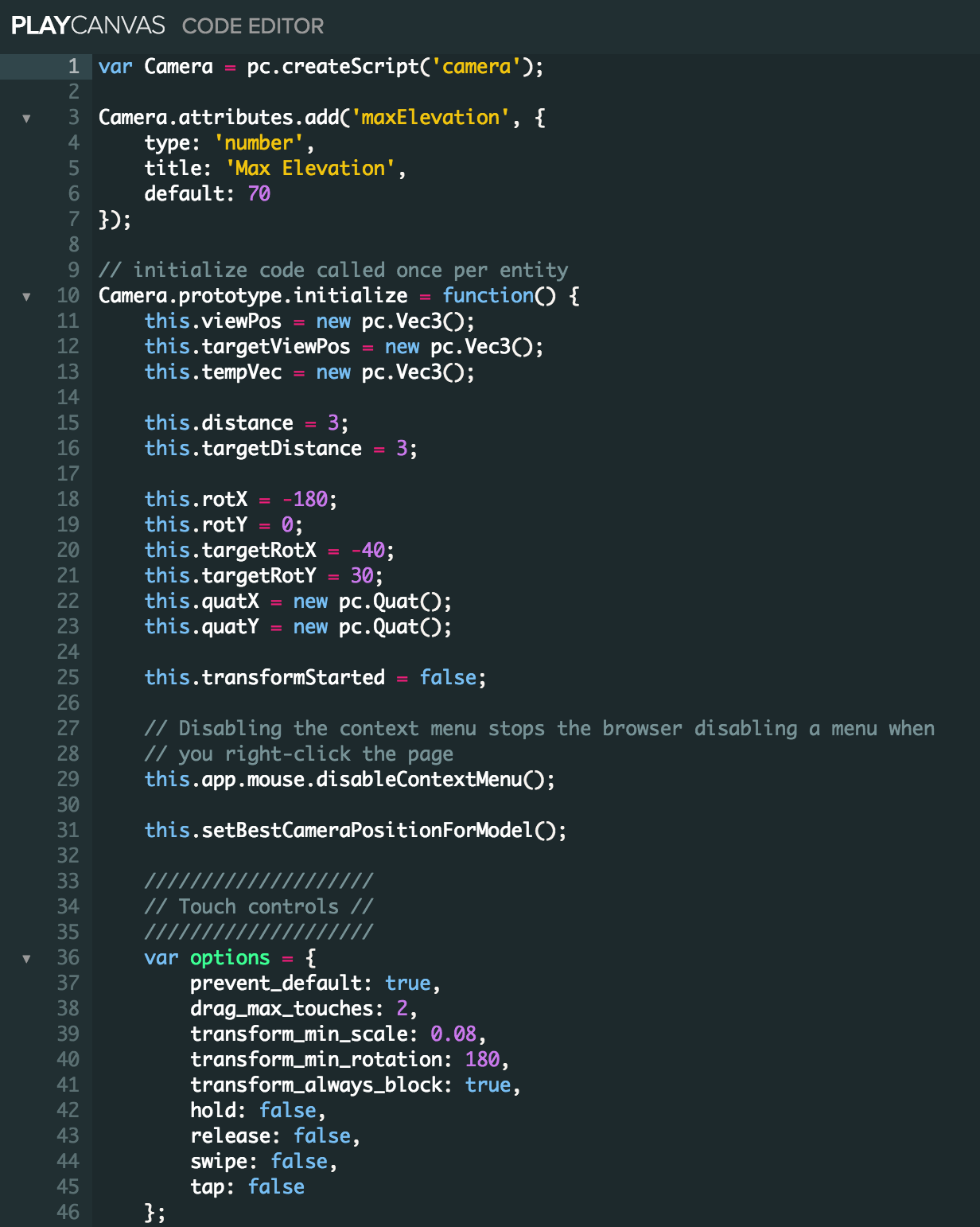
Task: Place cursor at transformStarted false value
Action: [x=448, y=677]
